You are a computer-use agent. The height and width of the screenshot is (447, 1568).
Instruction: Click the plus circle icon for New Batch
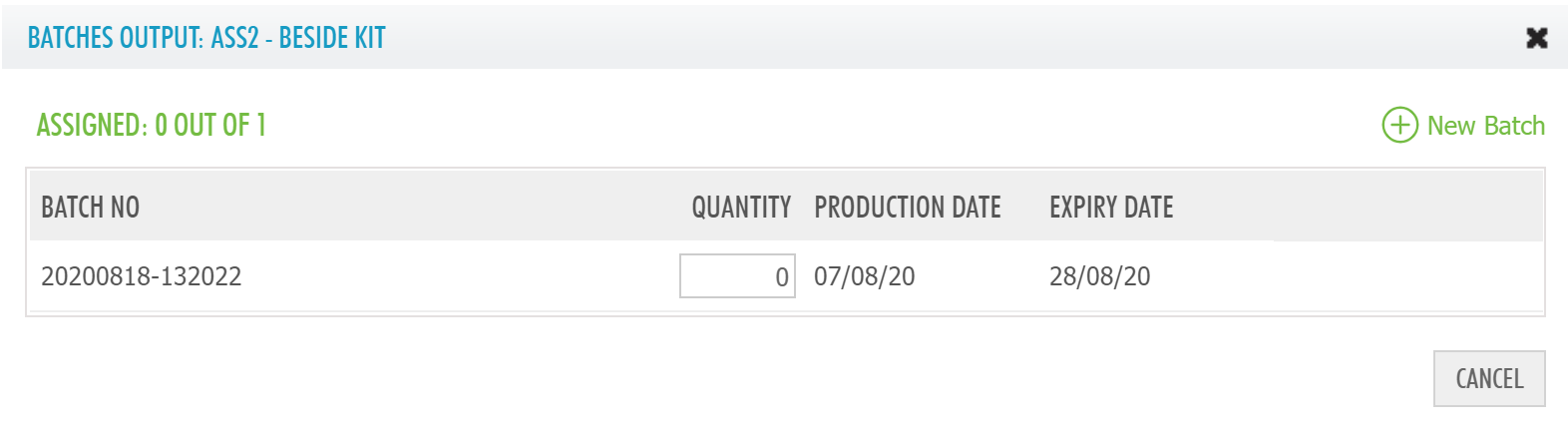[1399, 125]
